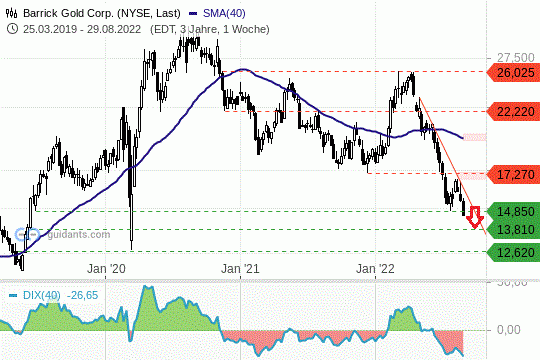Image resolution: width=540 pixels, height=360 pixels.
Task: Click the (EDT, 3 Jahre, 1 Woche) setting text
Action: 210,29
